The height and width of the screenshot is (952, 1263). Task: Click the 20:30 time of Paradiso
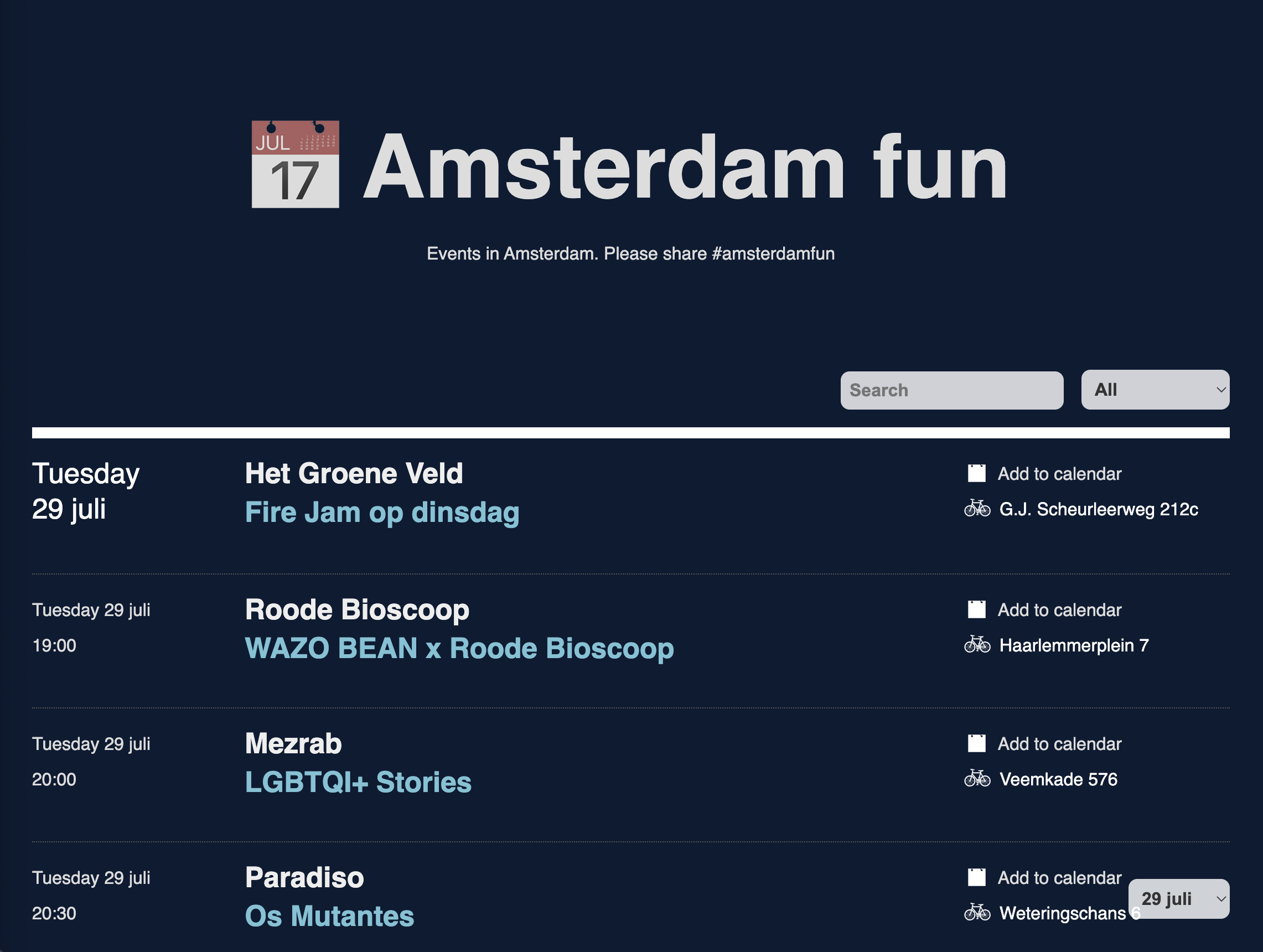pyautogui.click(x=54, y=913)
